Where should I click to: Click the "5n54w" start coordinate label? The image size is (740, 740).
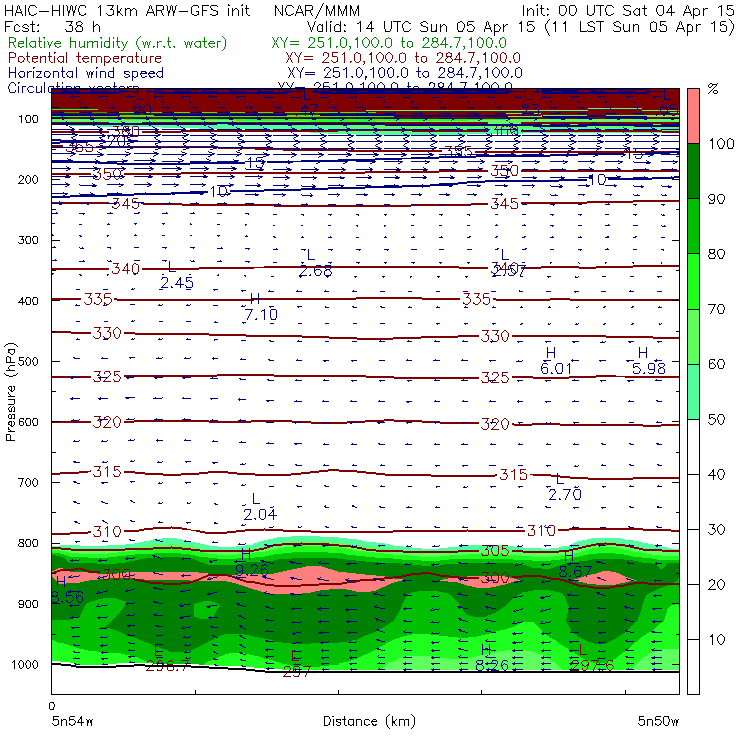click(x=73, y=721)
